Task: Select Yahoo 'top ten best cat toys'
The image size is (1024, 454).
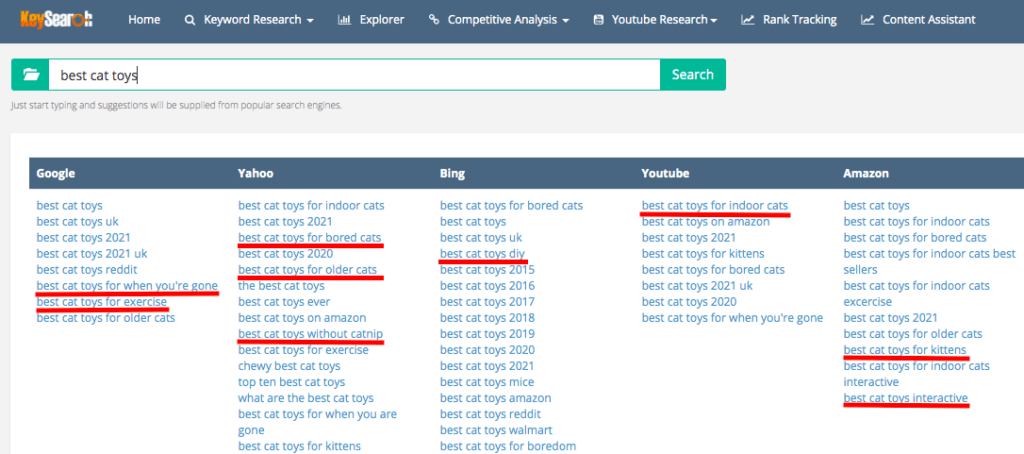Action: (291, 381)
